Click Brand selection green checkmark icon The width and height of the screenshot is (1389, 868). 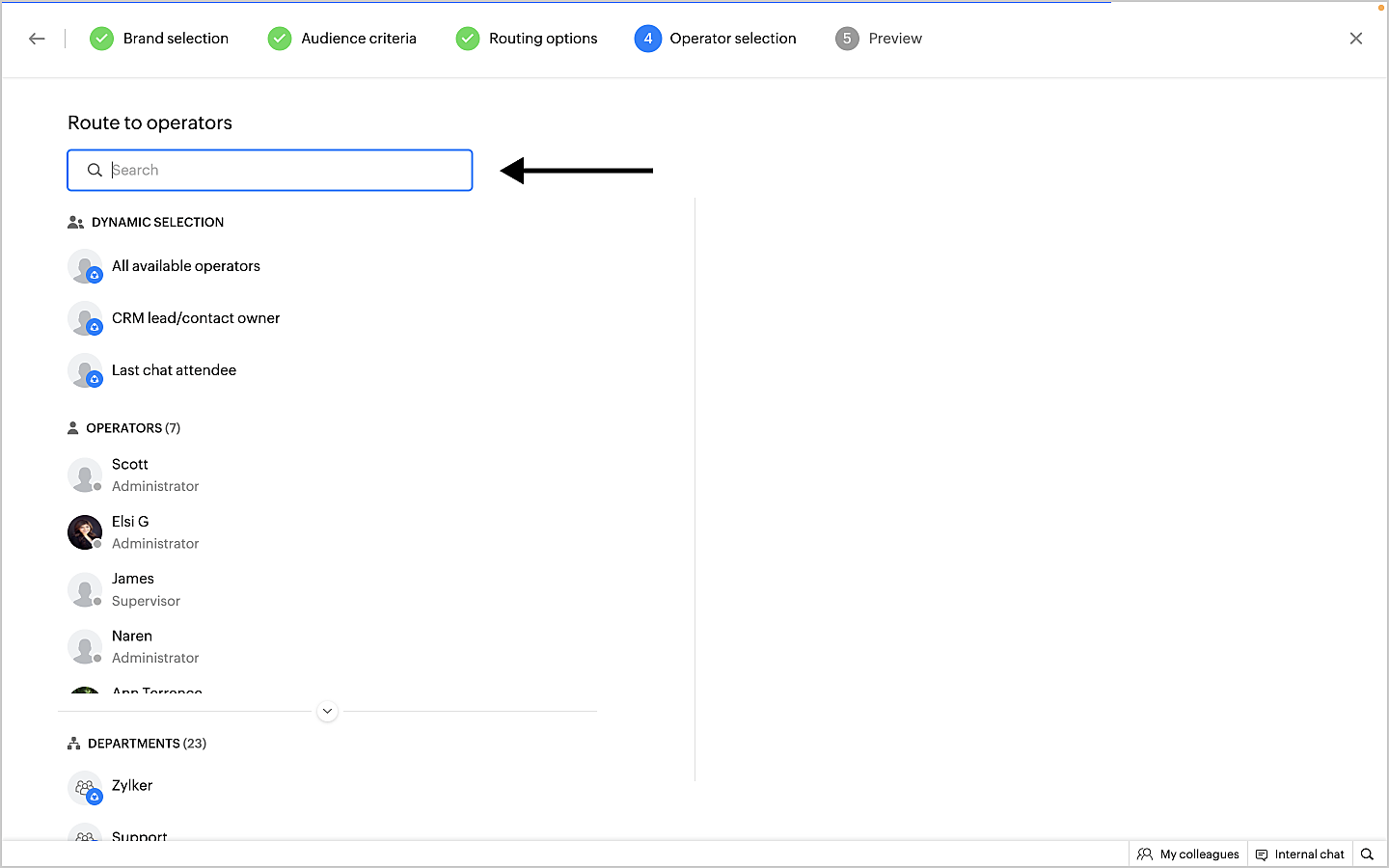[101, 39]
